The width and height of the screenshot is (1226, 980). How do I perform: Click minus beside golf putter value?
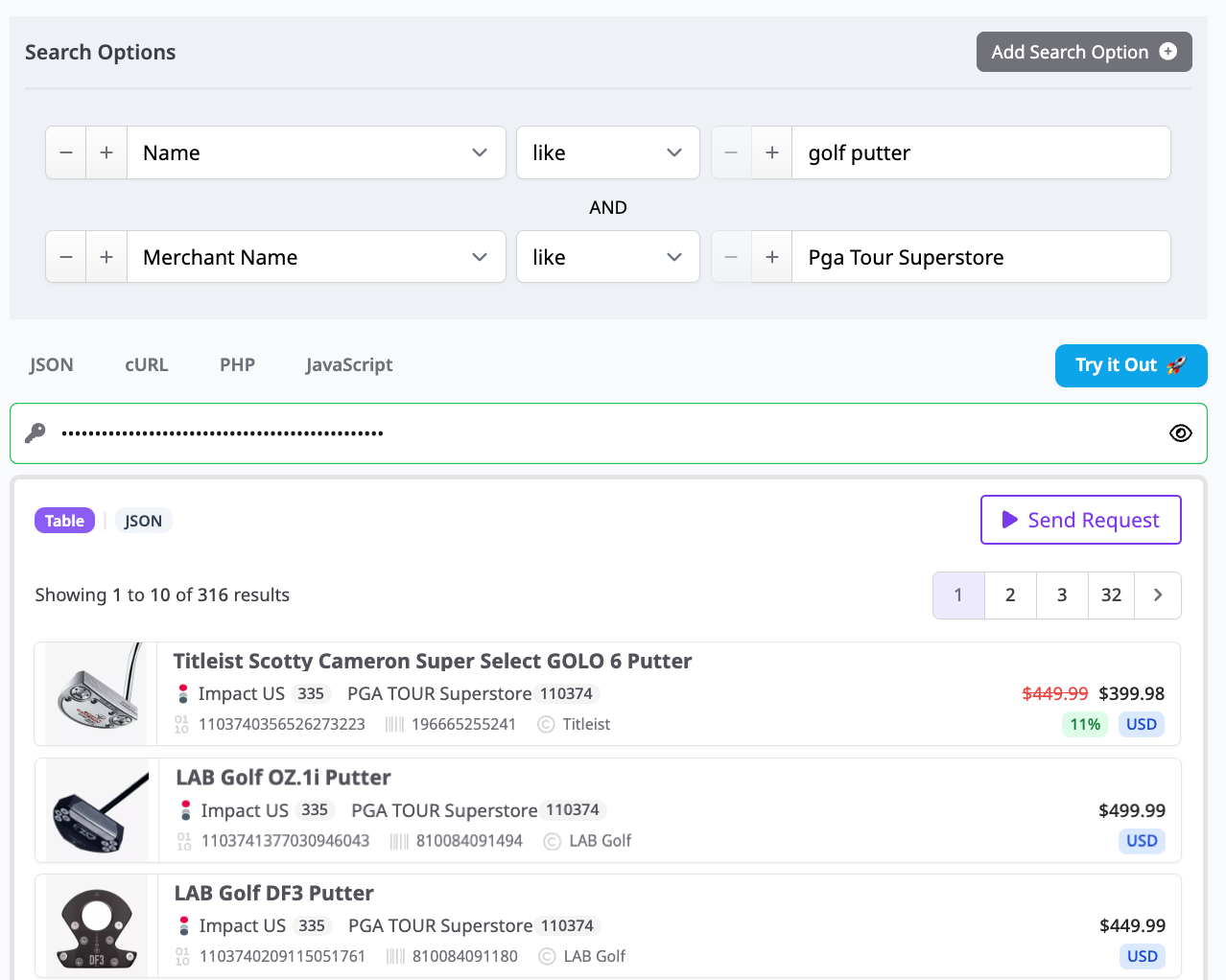click(731, 152)
